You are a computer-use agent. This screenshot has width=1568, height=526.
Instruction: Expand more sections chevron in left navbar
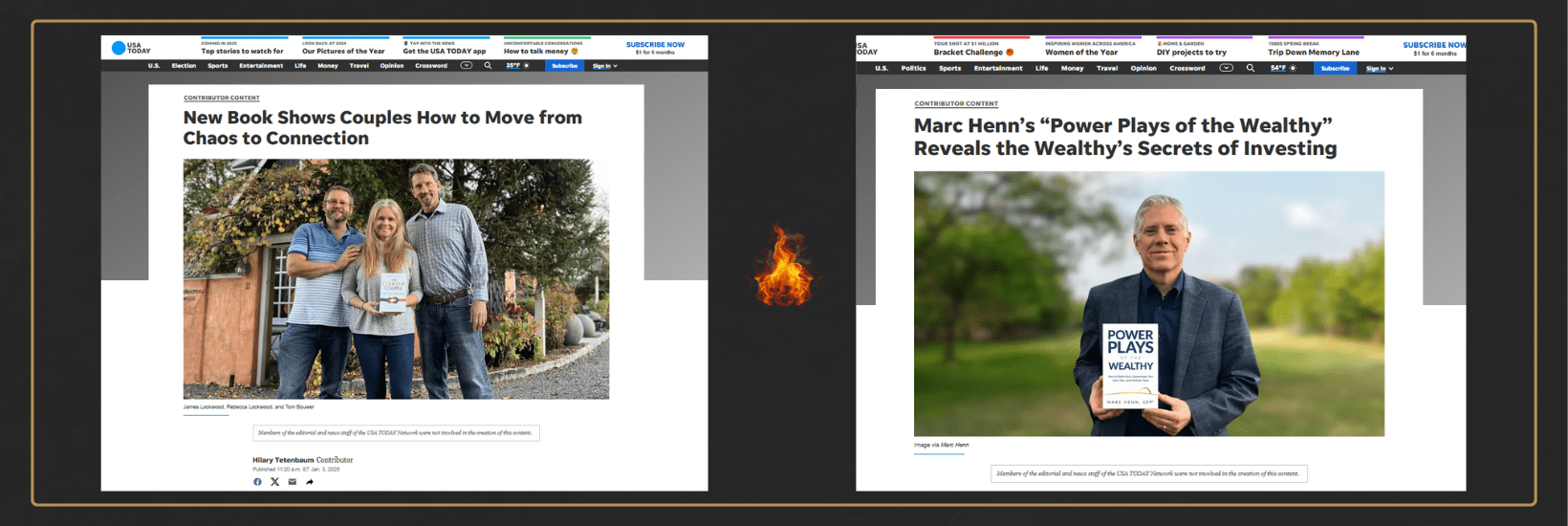(x=467, y=66)
